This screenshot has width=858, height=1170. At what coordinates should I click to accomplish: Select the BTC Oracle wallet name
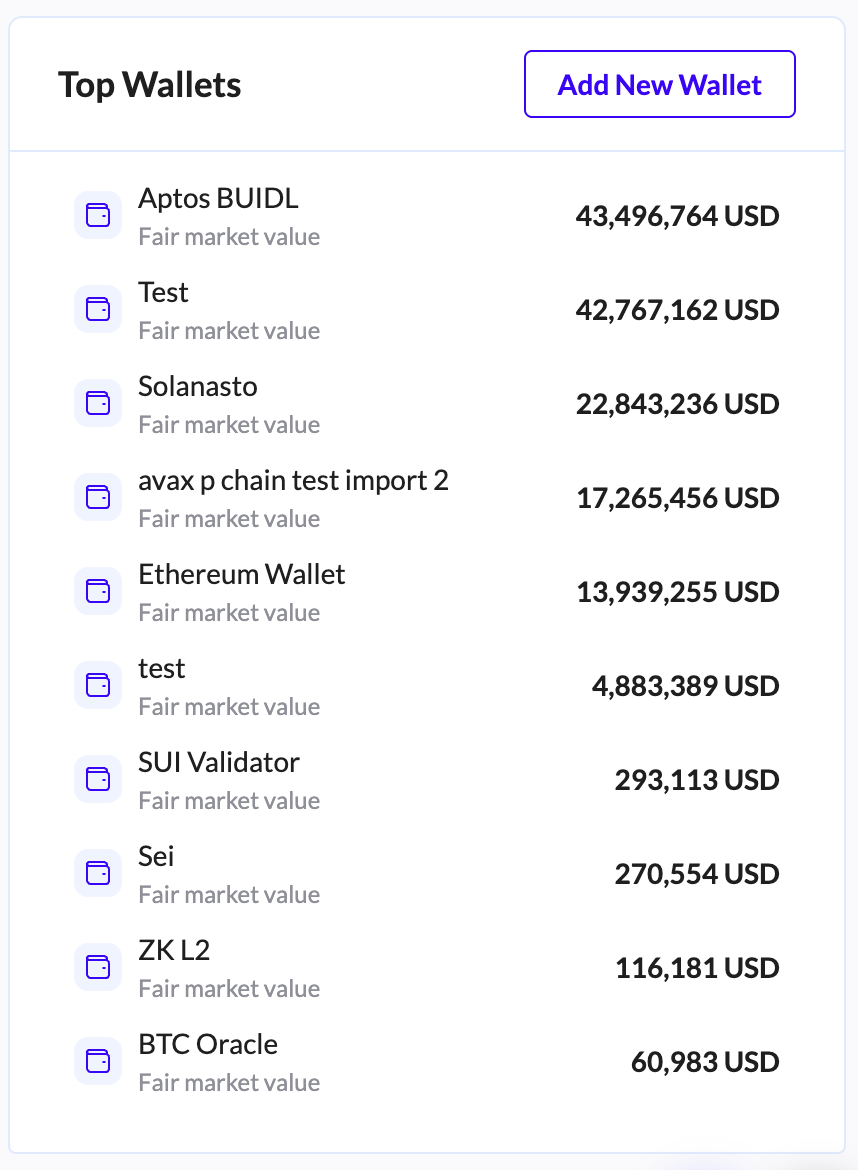click(208, 1045)
